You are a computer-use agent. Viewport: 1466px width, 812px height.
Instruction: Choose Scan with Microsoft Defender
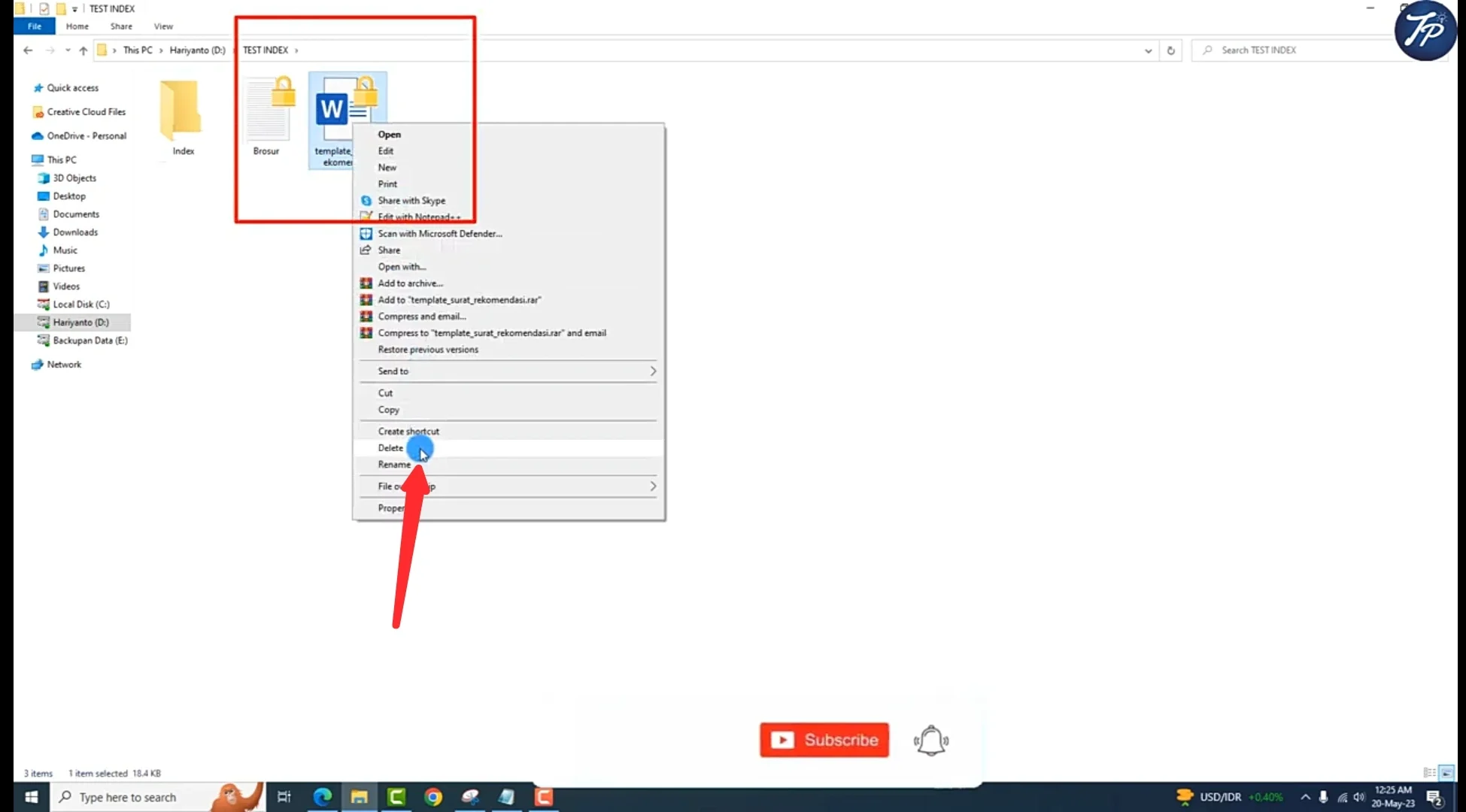440,234
